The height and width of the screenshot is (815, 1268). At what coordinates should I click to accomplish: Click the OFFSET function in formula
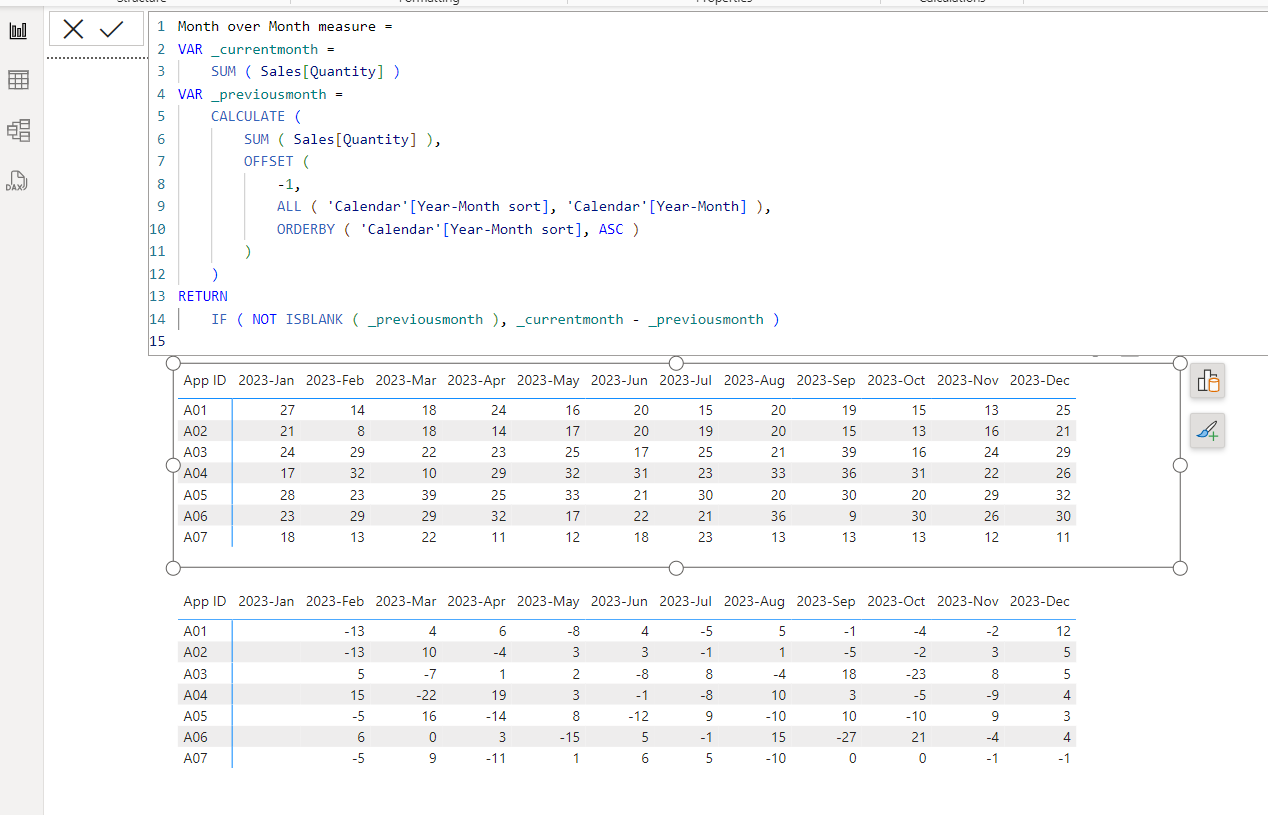point(268,161)
